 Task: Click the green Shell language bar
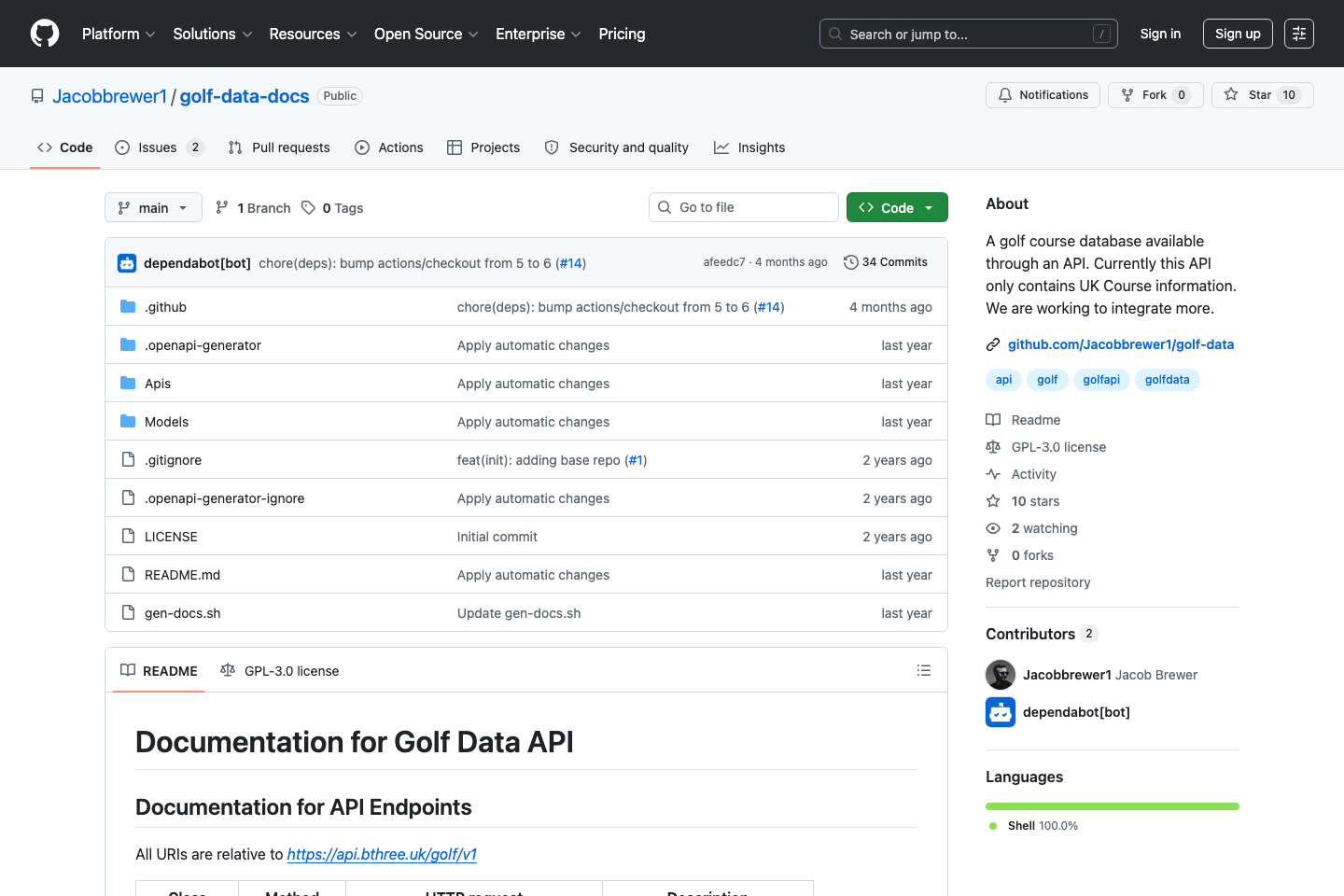coord(1112,805)
